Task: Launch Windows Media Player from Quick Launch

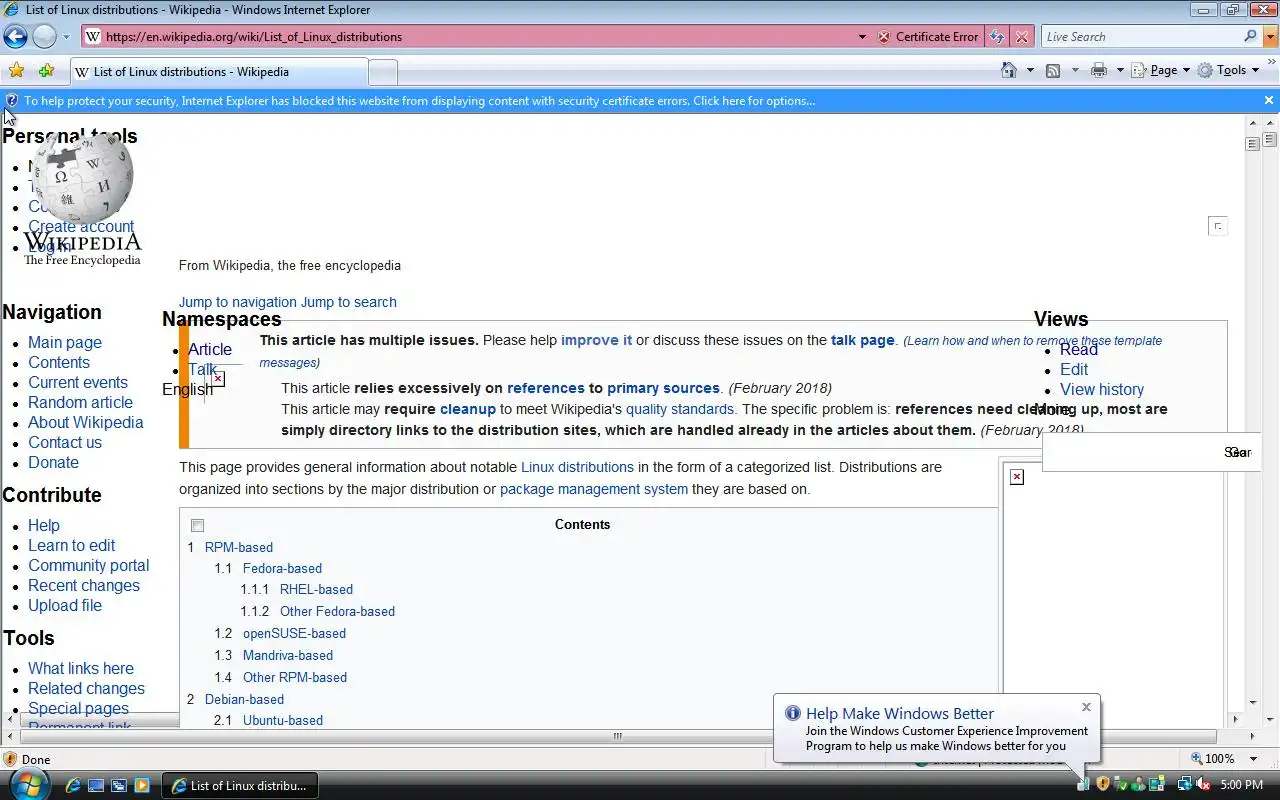Action: (x=142, y=786)
